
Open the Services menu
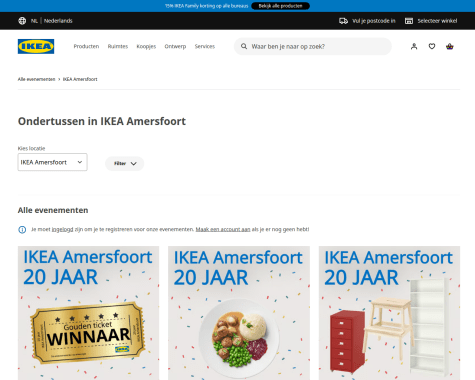205,46
